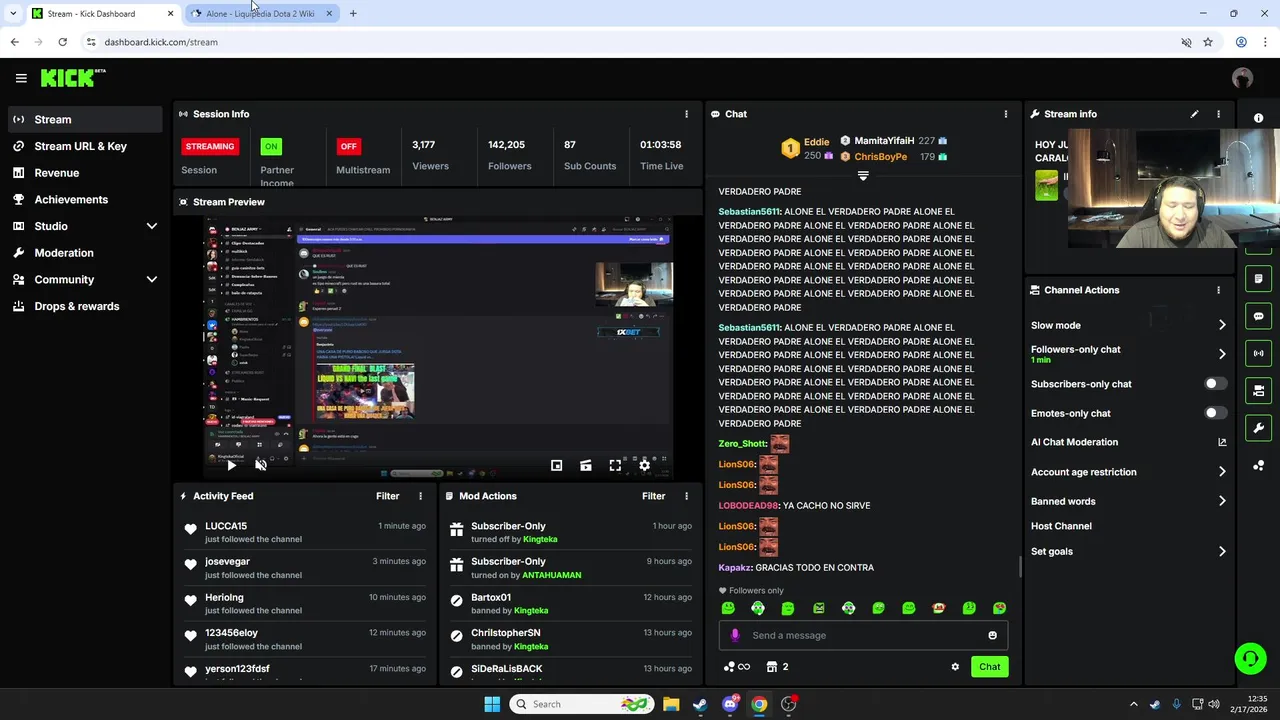Open the chat shop icon showing 2

coord(777,667)
